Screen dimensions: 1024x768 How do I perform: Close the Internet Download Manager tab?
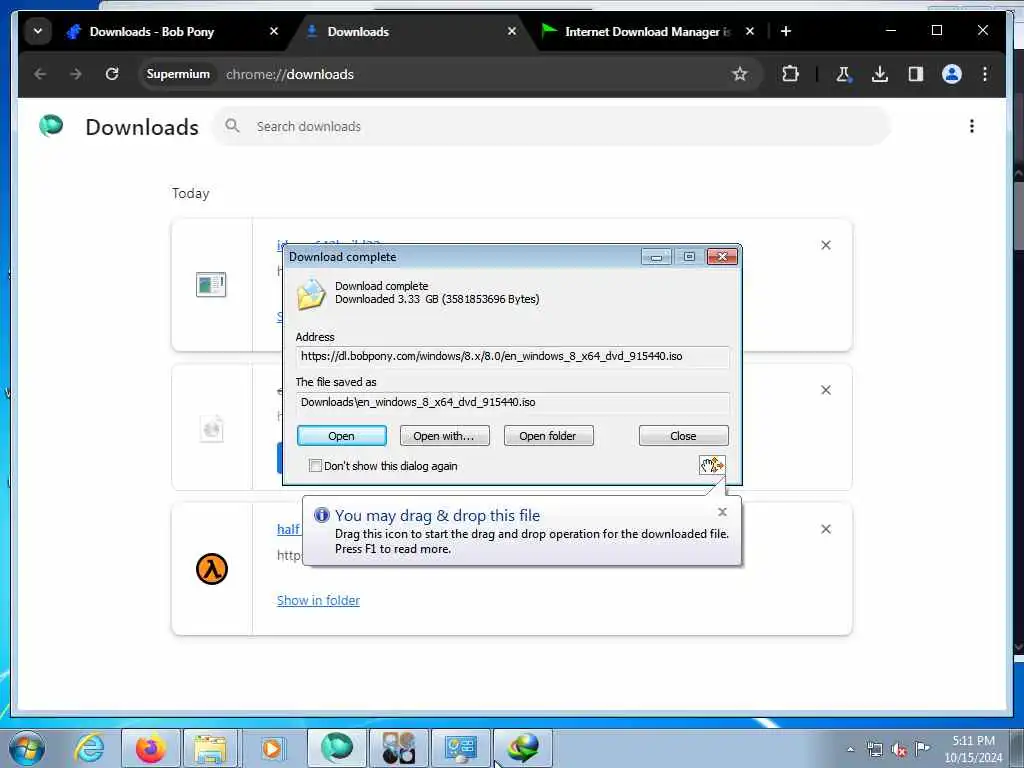tap(750, 31)
